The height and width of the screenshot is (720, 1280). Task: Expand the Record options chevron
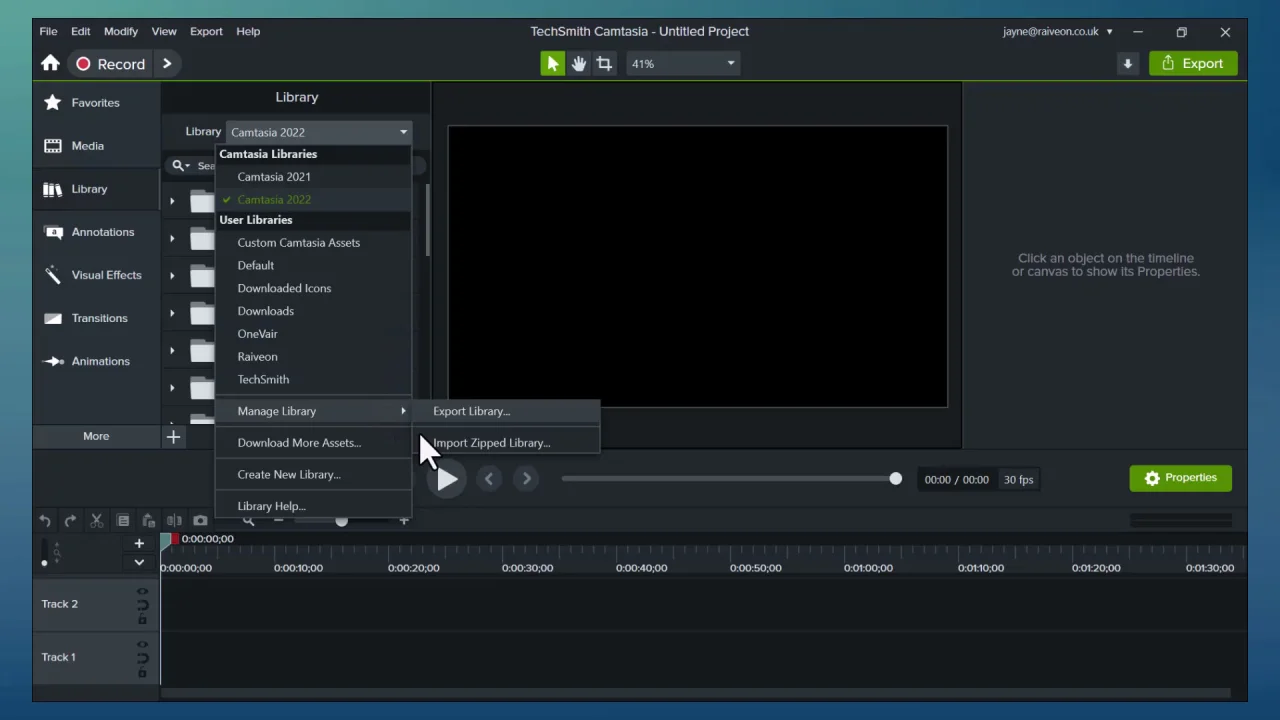(167, 63)
